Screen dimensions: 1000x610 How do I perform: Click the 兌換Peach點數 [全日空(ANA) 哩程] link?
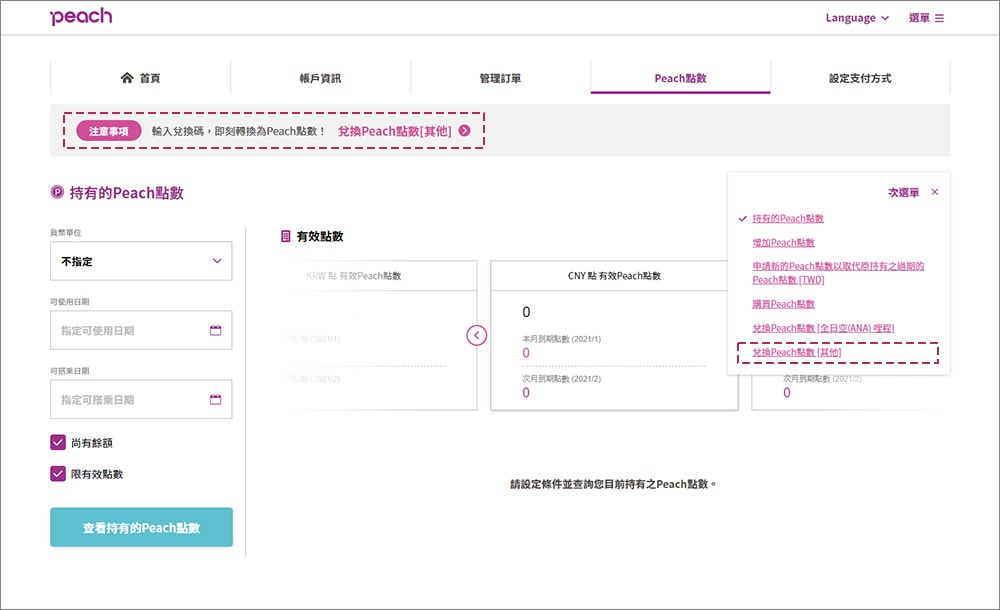[x=823, y=328]
